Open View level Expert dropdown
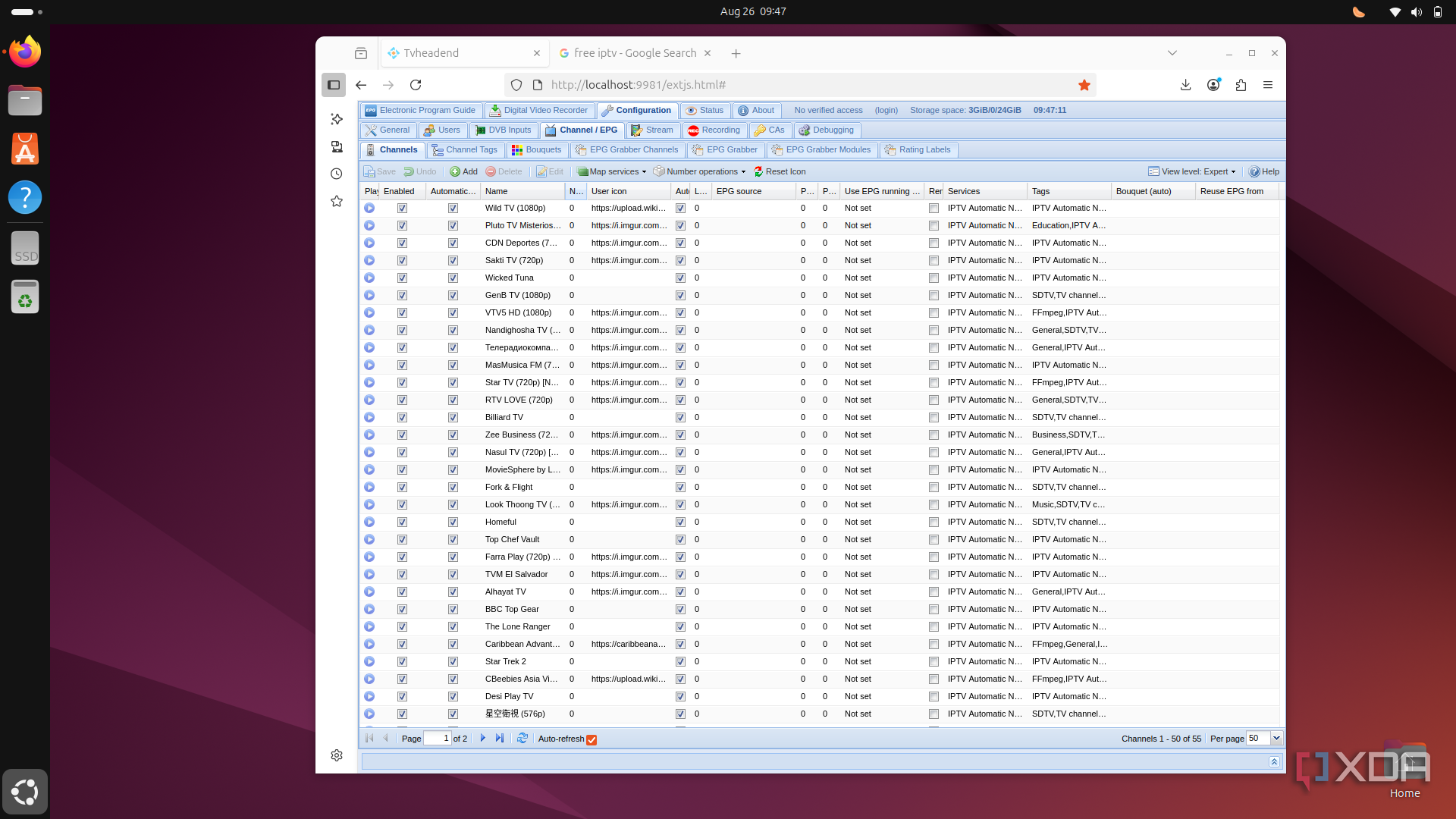The image size is (1456, 819). (x=1192, y=171)
